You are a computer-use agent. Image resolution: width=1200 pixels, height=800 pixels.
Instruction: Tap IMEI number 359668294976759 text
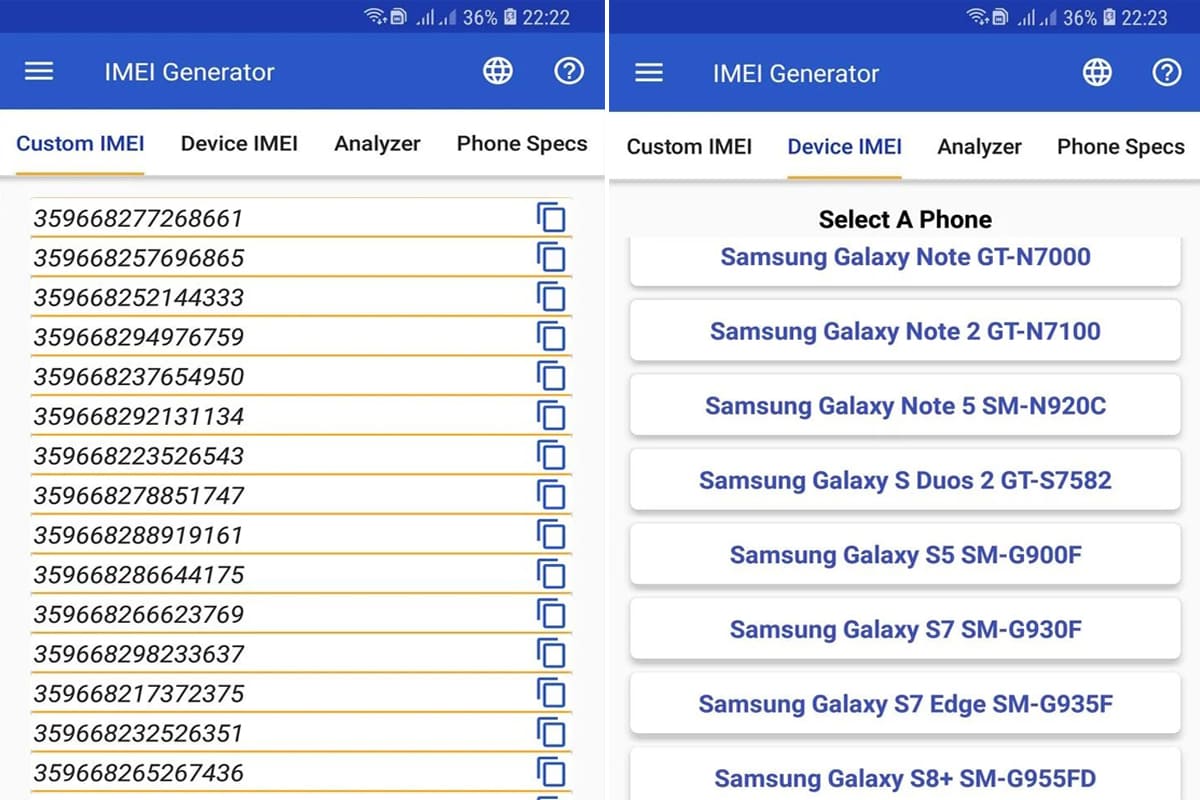pos(138,337)
